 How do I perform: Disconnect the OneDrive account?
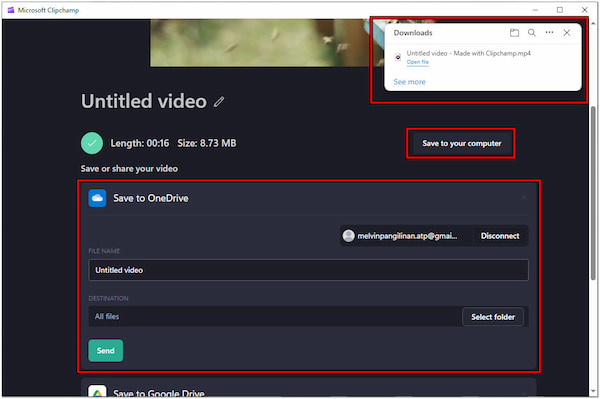(500, 236)
